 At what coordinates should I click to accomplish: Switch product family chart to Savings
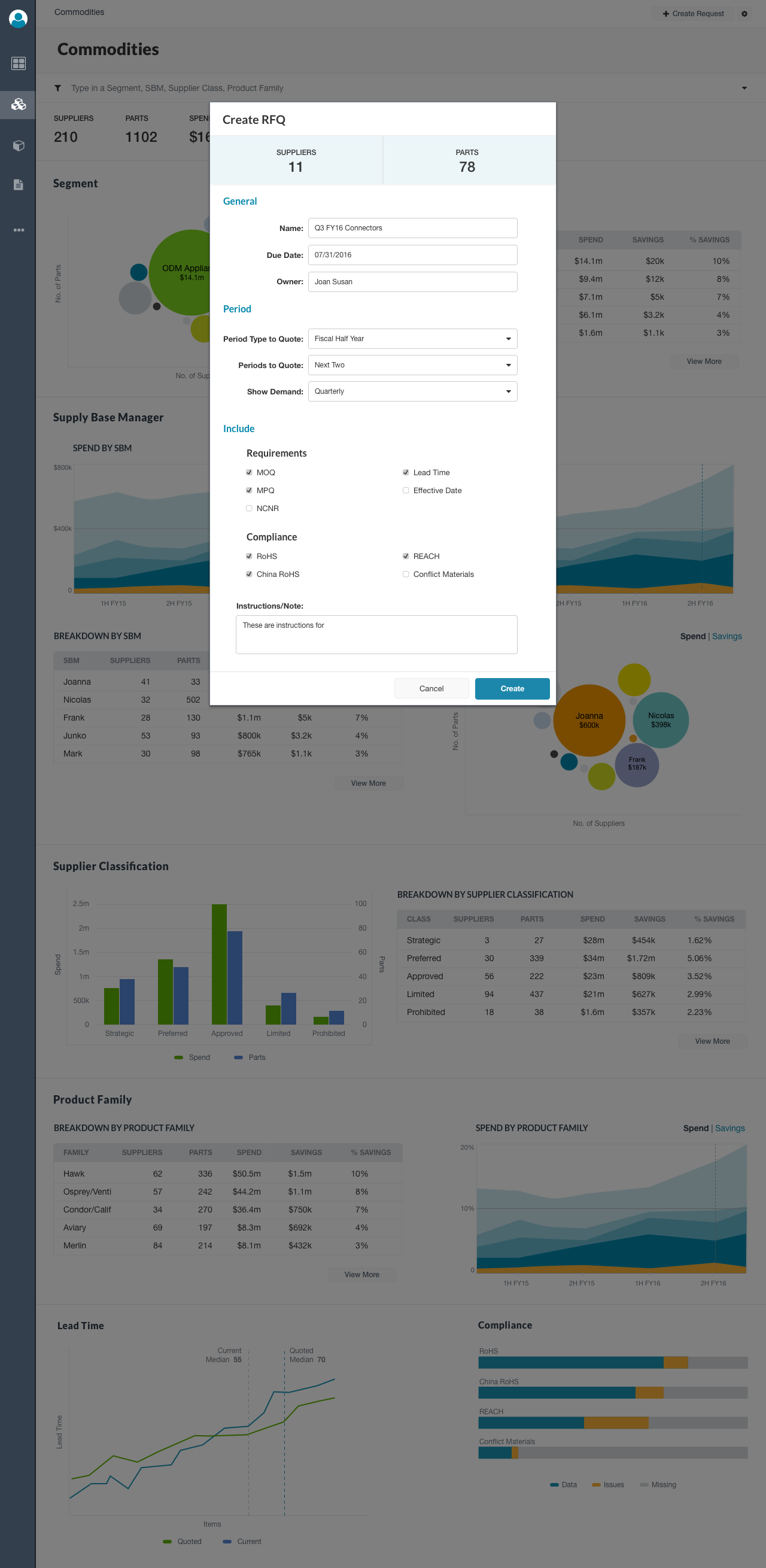(729, 1128)
